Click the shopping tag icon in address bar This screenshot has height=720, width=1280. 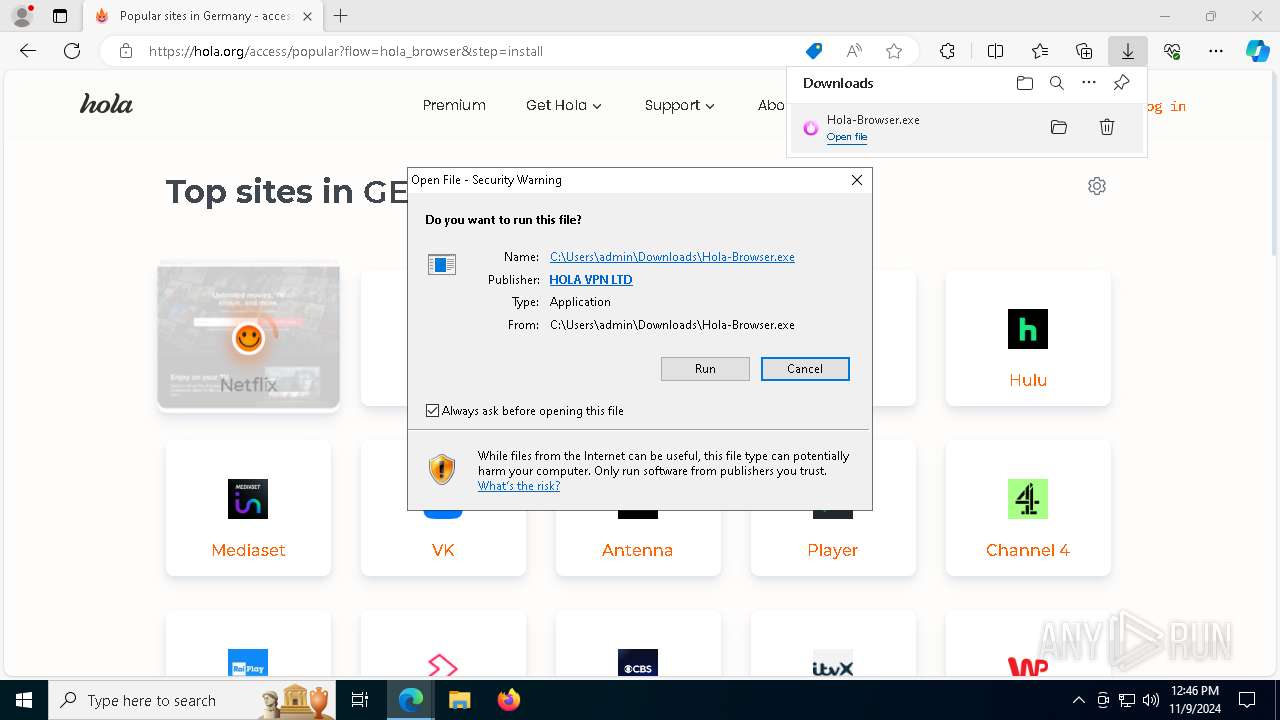coord(814,51)
